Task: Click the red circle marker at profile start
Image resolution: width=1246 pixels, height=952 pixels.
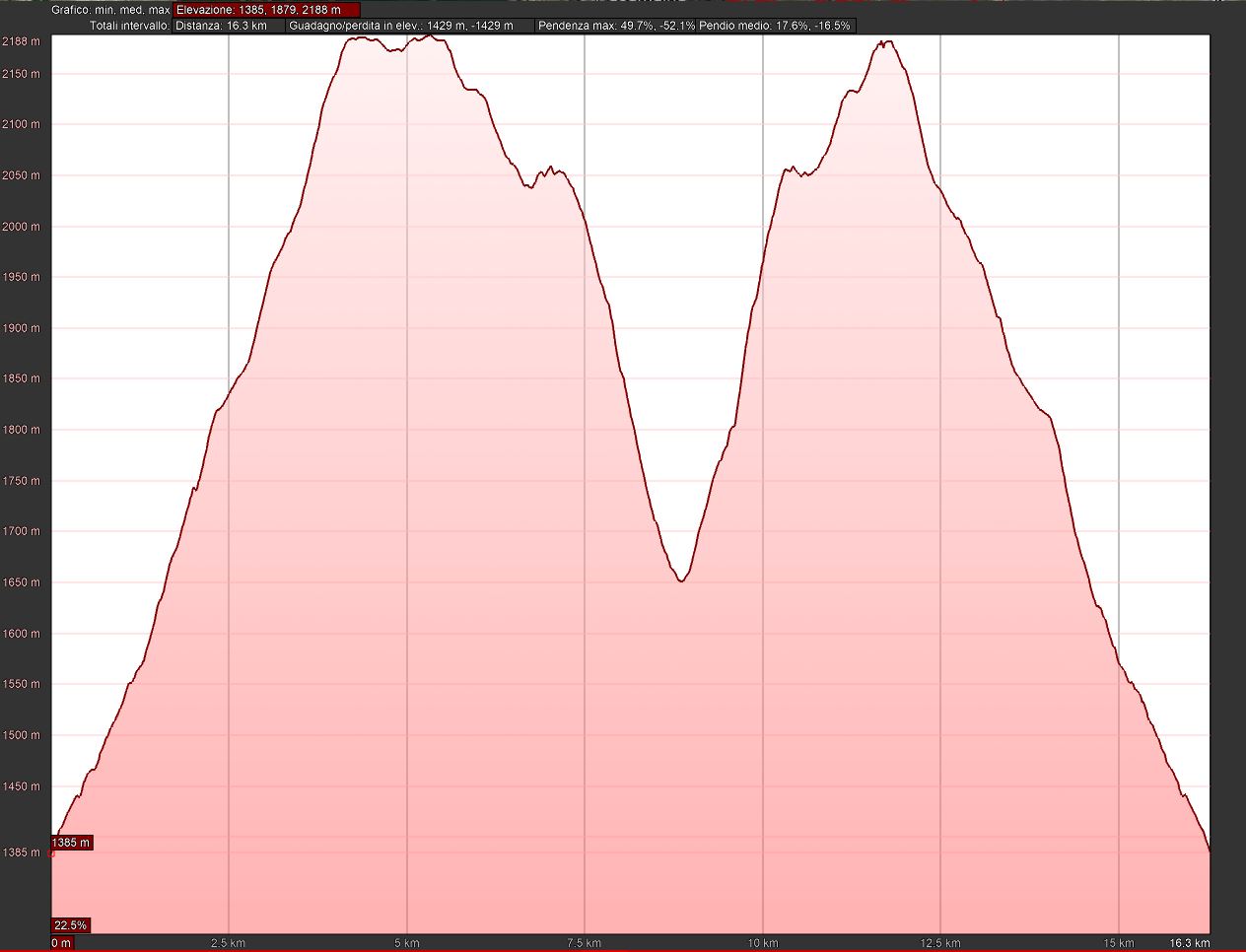Action: [x=51, y=853]
